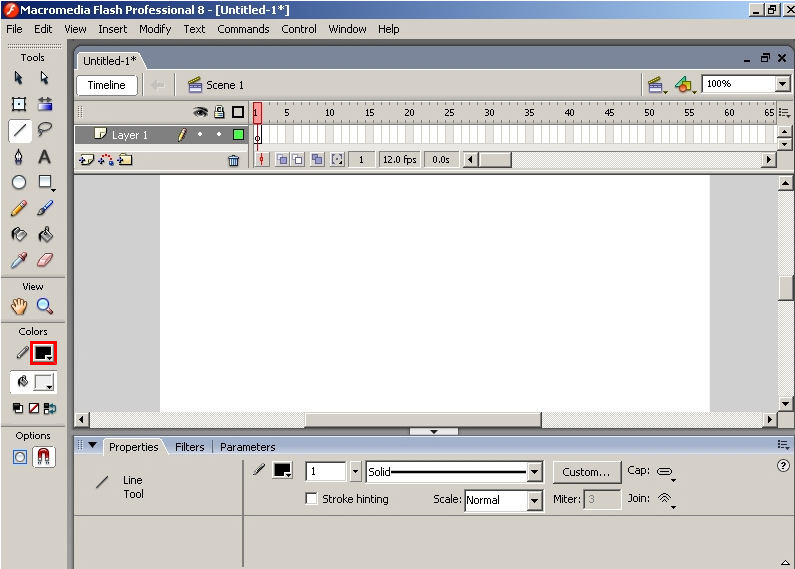The width and height of the screenshot is (795, 569).
Task: Select the Rectangle tool
Action: tap(46, 183)
